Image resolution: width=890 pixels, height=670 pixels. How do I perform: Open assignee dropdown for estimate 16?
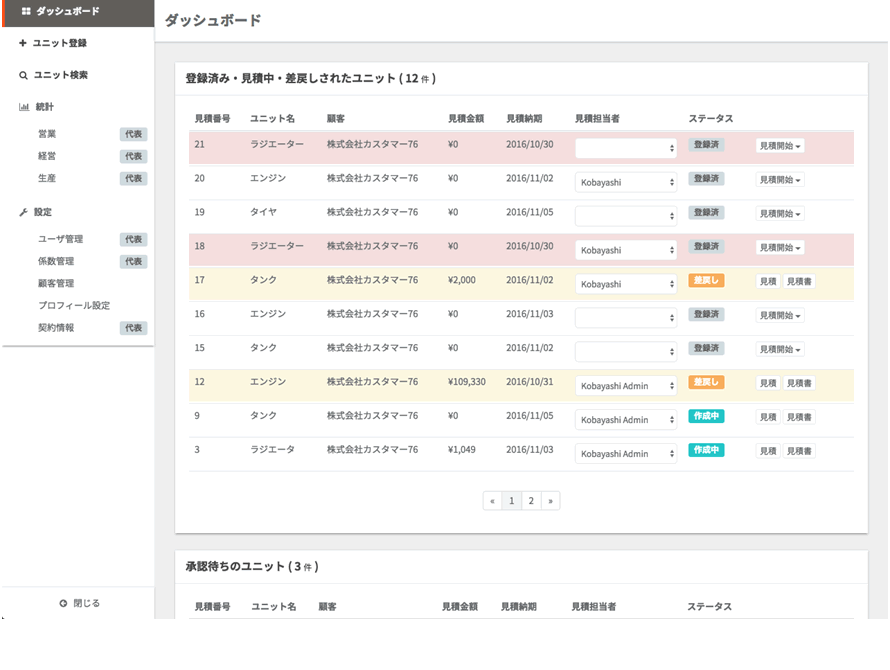(x=625, y=317)
